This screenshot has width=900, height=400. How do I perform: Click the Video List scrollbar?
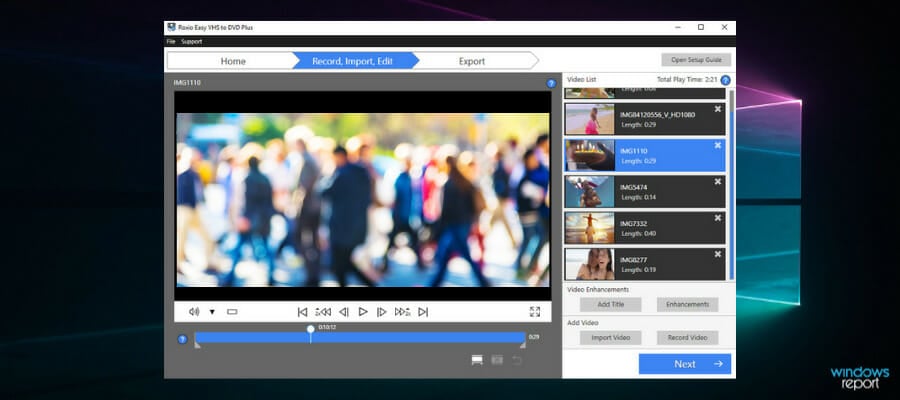[731, 184]
